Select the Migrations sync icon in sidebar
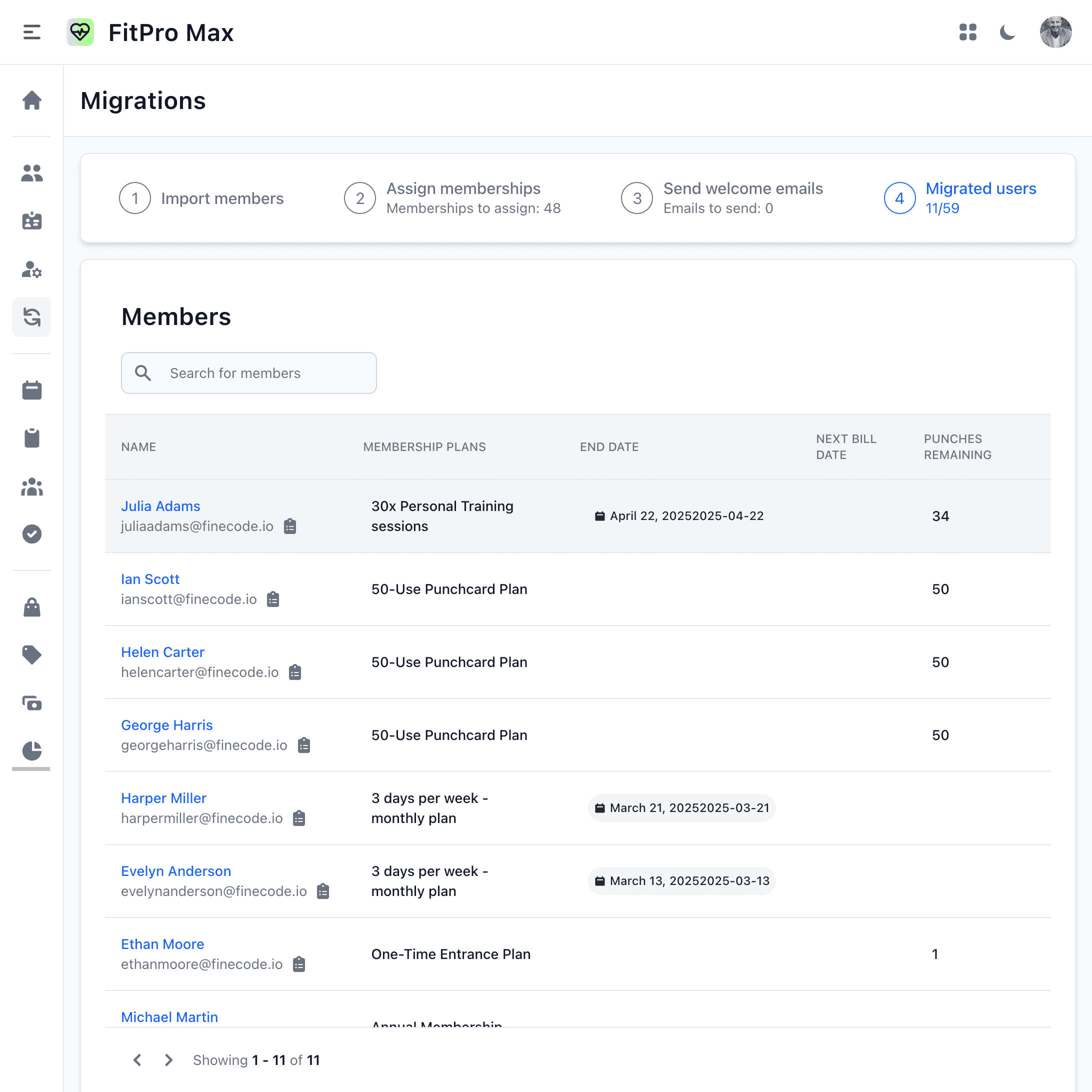This screenshot has height=1092, width=1092. click(32, 317)
